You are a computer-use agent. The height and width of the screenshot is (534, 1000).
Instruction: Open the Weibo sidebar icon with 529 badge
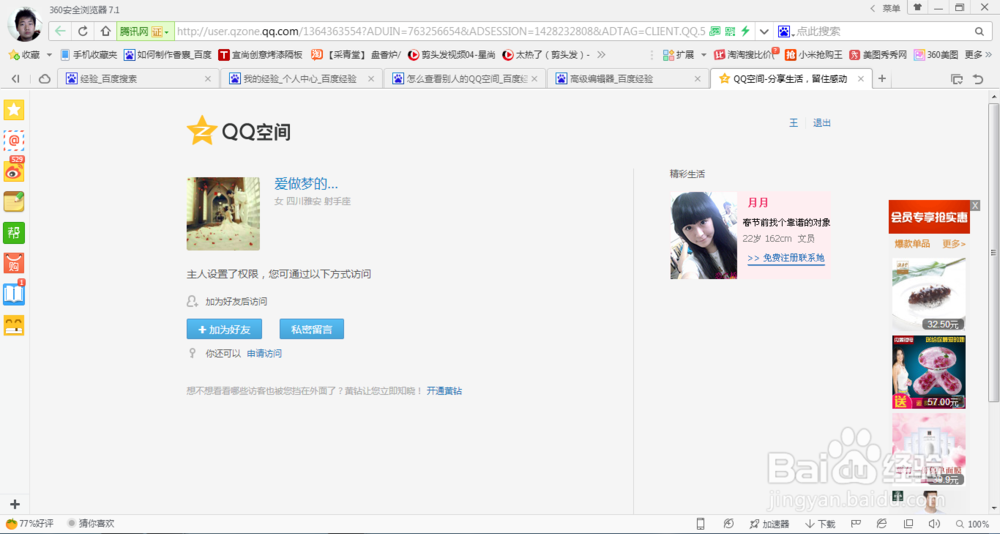[x=14, y=170]
